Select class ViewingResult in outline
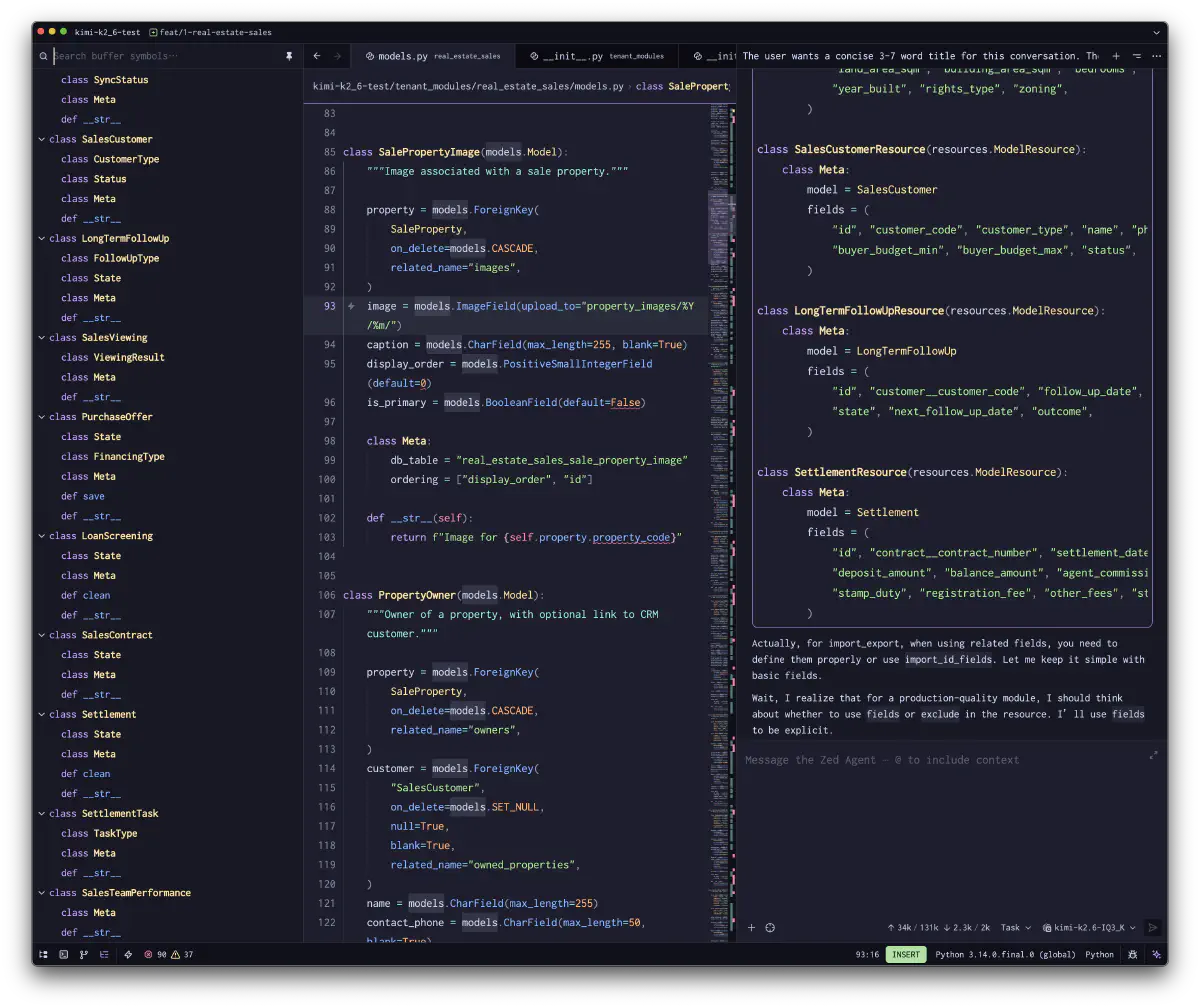This screenshot has width=1200, height=1008. (113, 357)
